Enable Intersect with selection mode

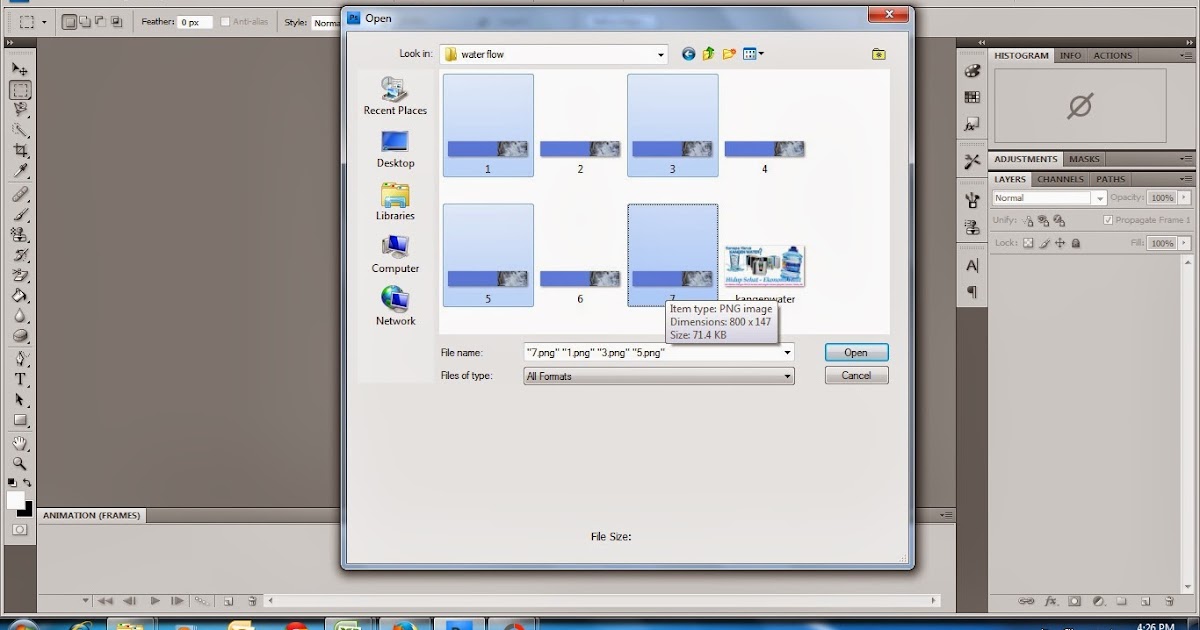tap(118, 21)
